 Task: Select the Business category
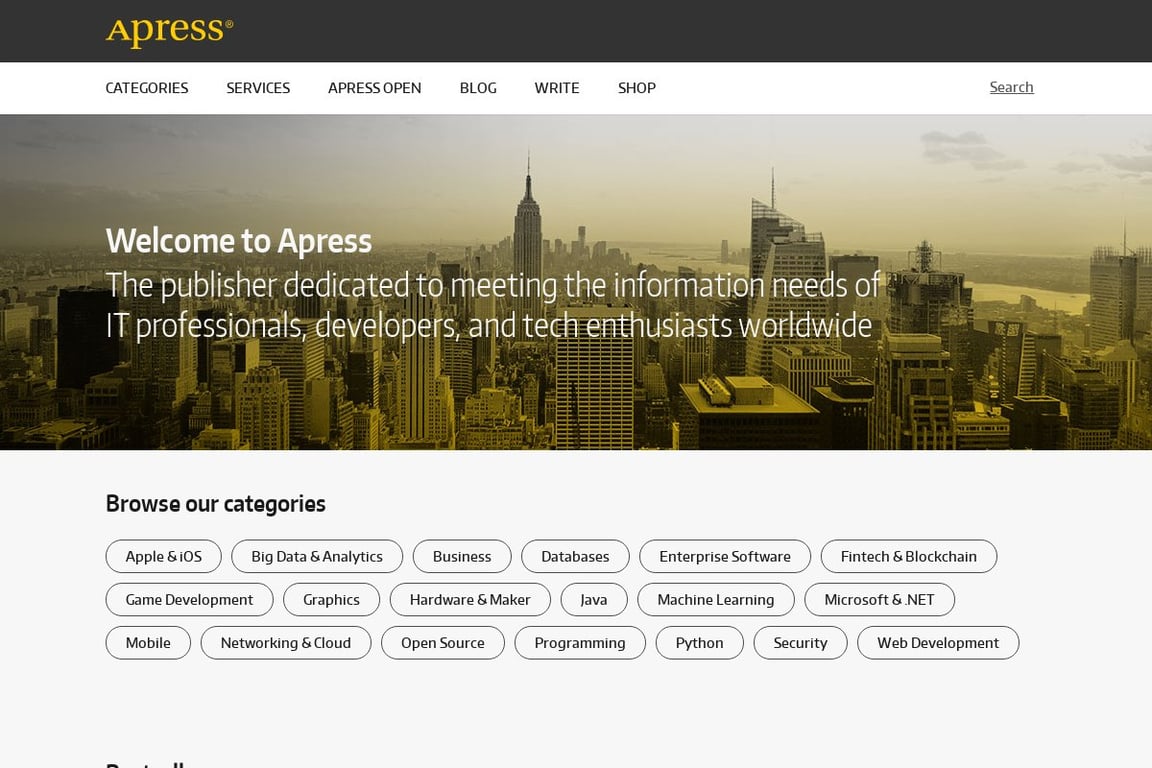pyautogui.click(x=462, y=556)
